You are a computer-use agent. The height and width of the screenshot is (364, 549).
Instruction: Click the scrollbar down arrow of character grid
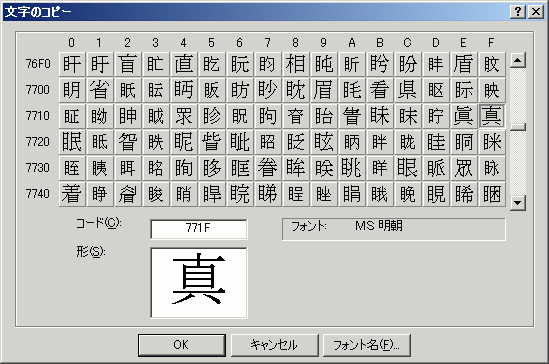click(x=518, y=203)
